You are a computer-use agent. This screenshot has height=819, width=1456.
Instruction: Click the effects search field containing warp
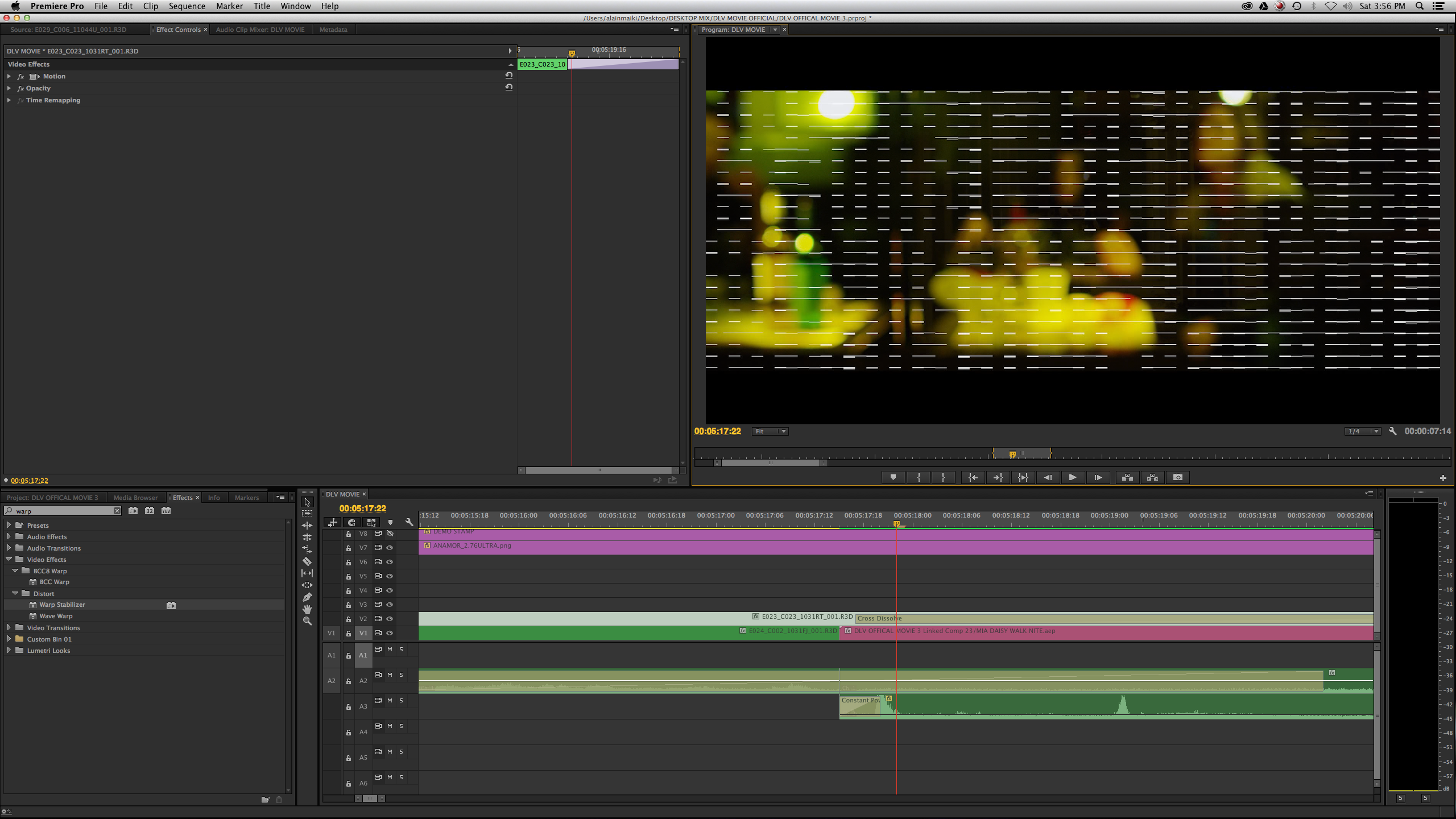[x=63, y=511]
